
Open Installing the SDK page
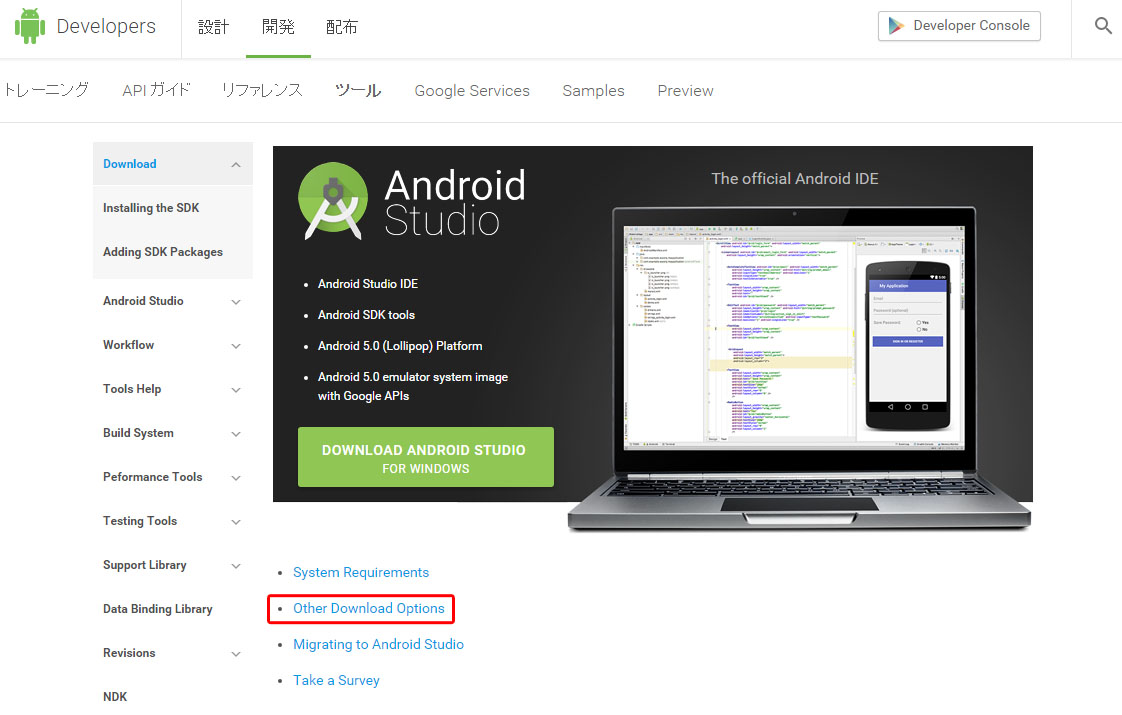pos(151,208)
